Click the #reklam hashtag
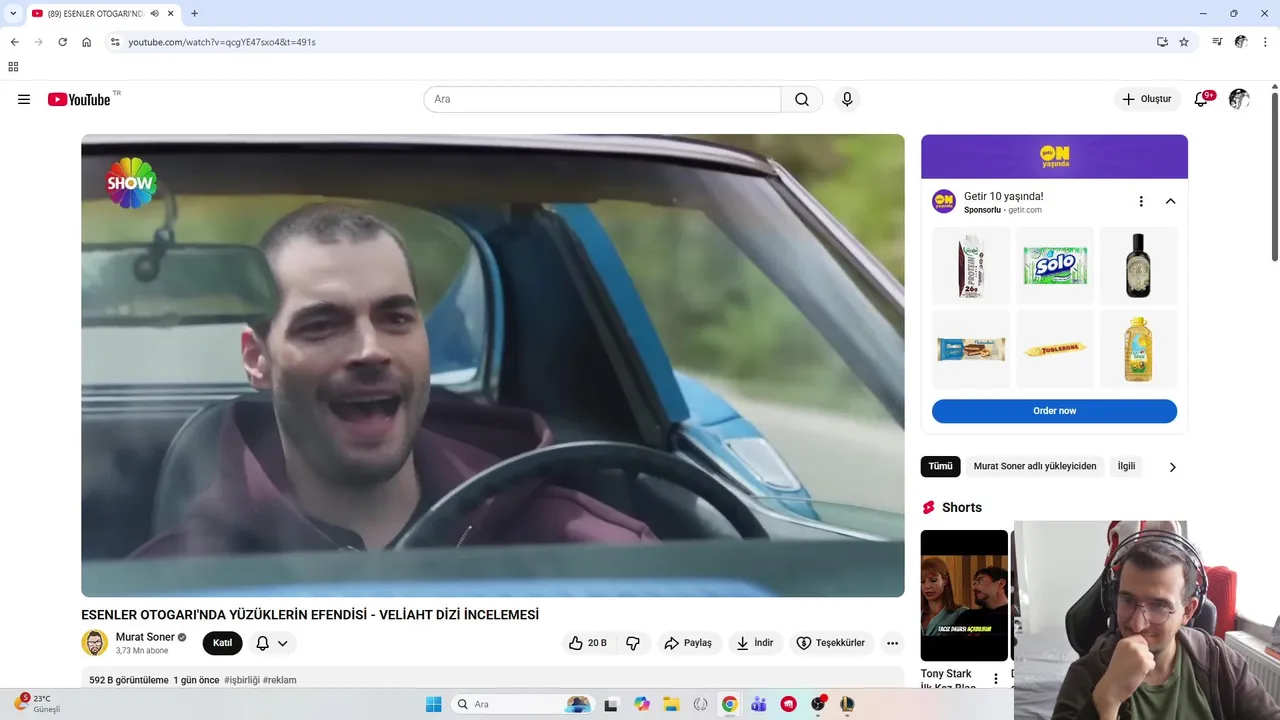The width and height of the screenshot is (1280, 720). click(280, 680)
